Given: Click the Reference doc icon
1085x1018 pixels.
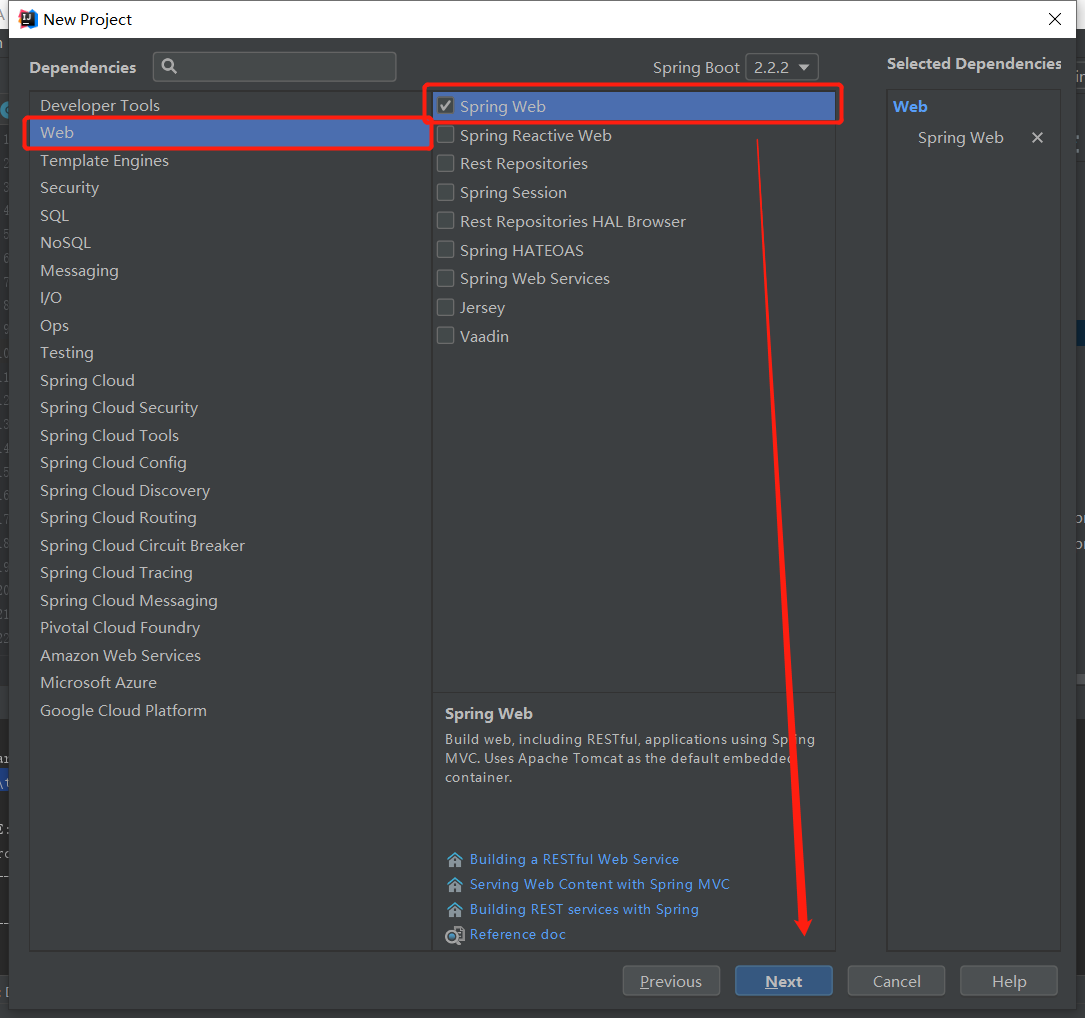Looking at the screenshot, I should pos(455,935).
